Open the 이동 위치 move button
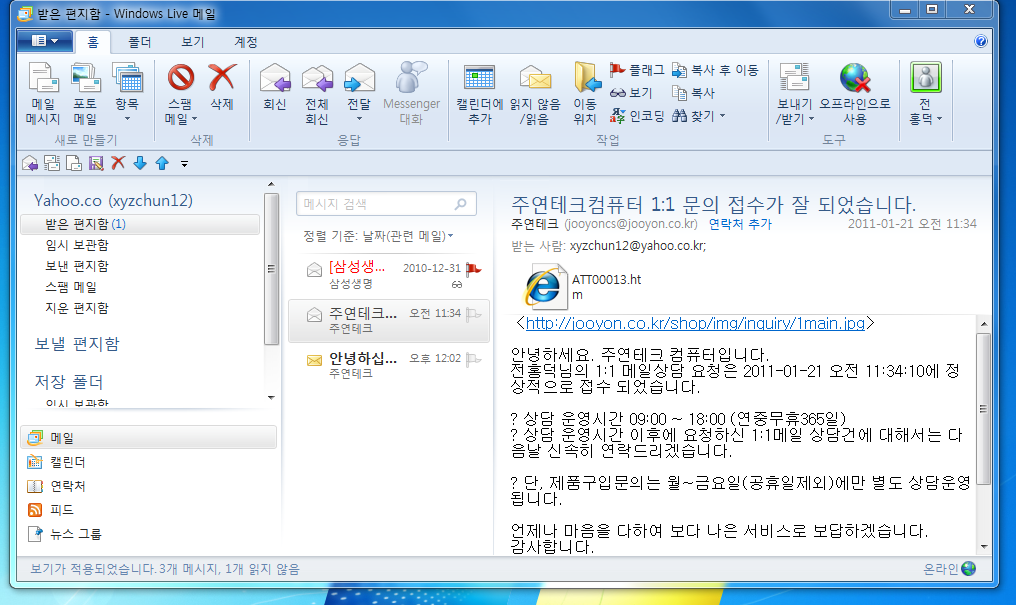This screenshot has width=1016, height=605. 586,94
